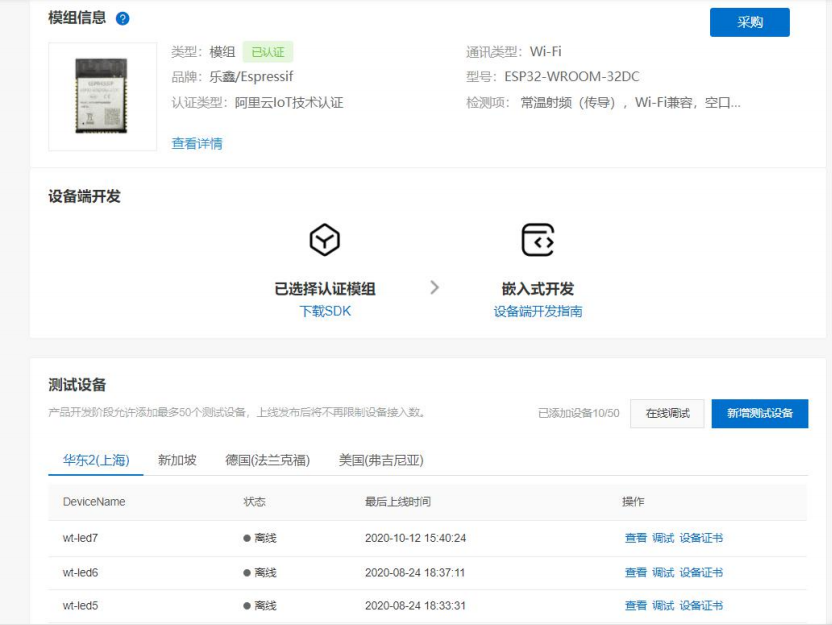Open the 模组信息 help icon
The height and width of the screenshot is (625, 832).
[120, 18]
